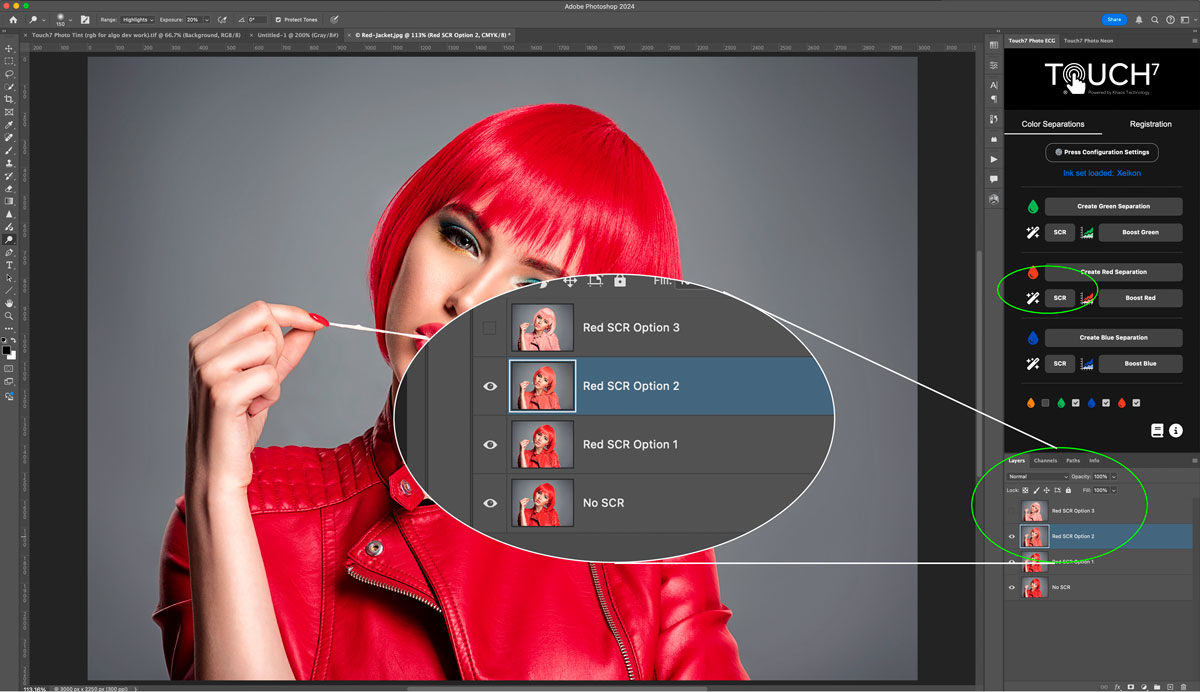Select the Eraser tool
The height and width of the screenshot is (692, 1200).
(9, 188)
